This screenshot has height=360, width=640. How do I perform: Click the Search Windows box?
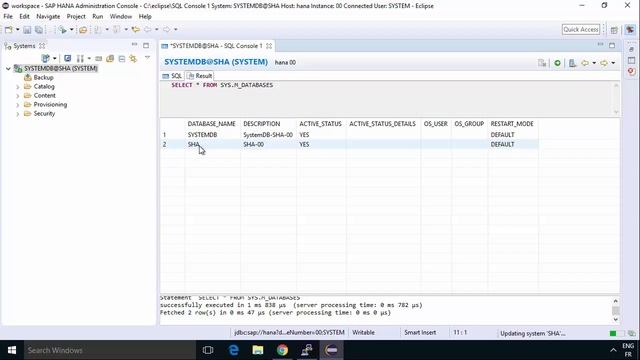(x=109, y=350)
